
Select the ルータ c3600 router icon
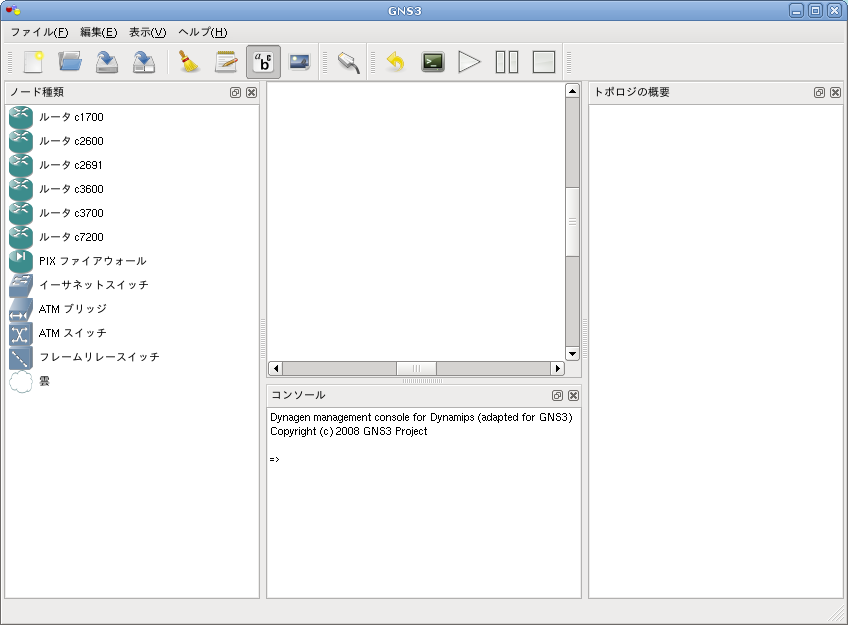tap(21, 189)
